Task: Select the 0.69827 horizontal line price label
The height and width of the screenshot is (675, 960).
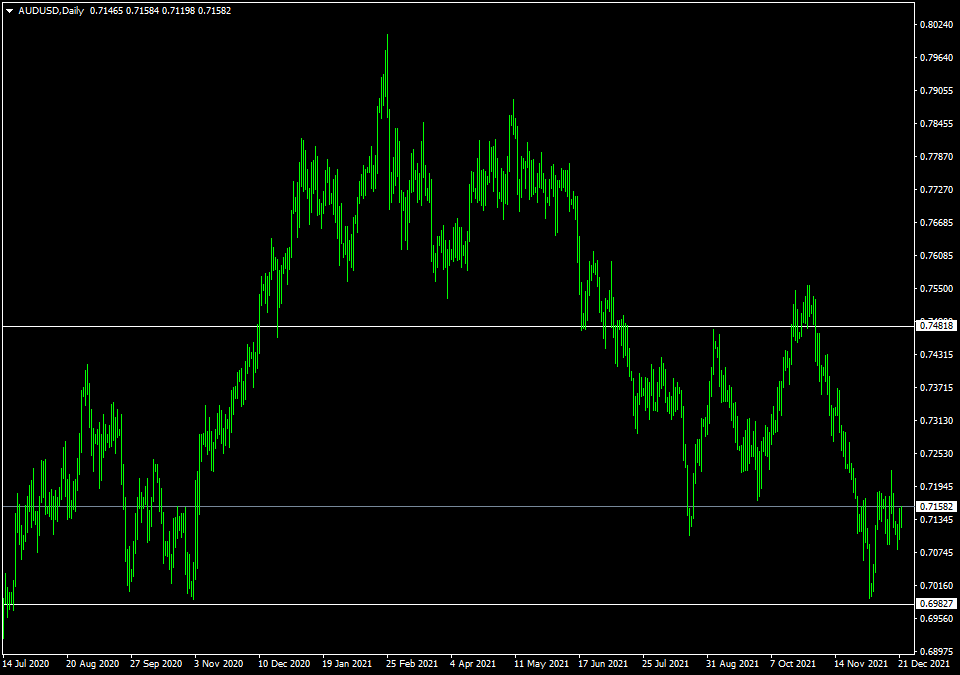Action: click(937, 603)
